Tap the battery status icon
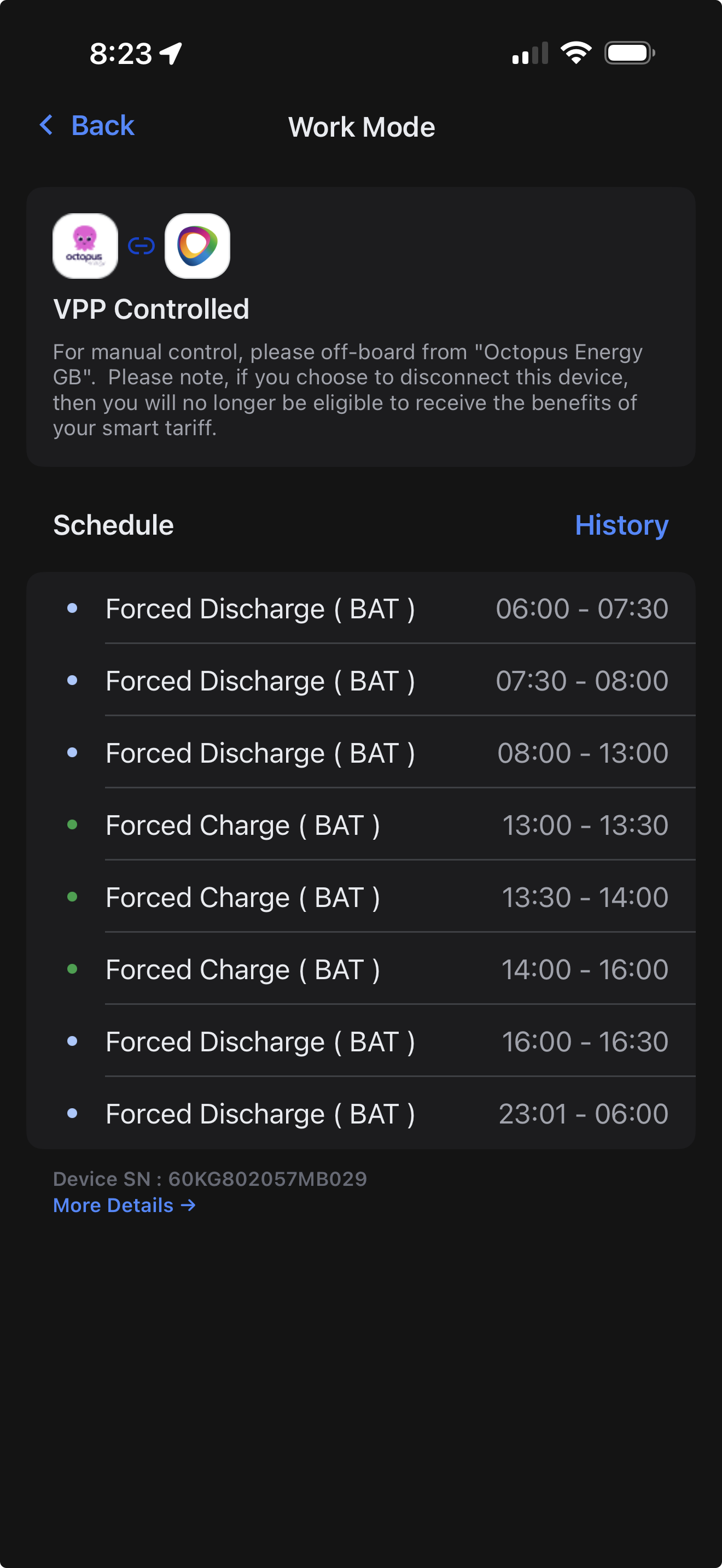 tap(630, 53)
